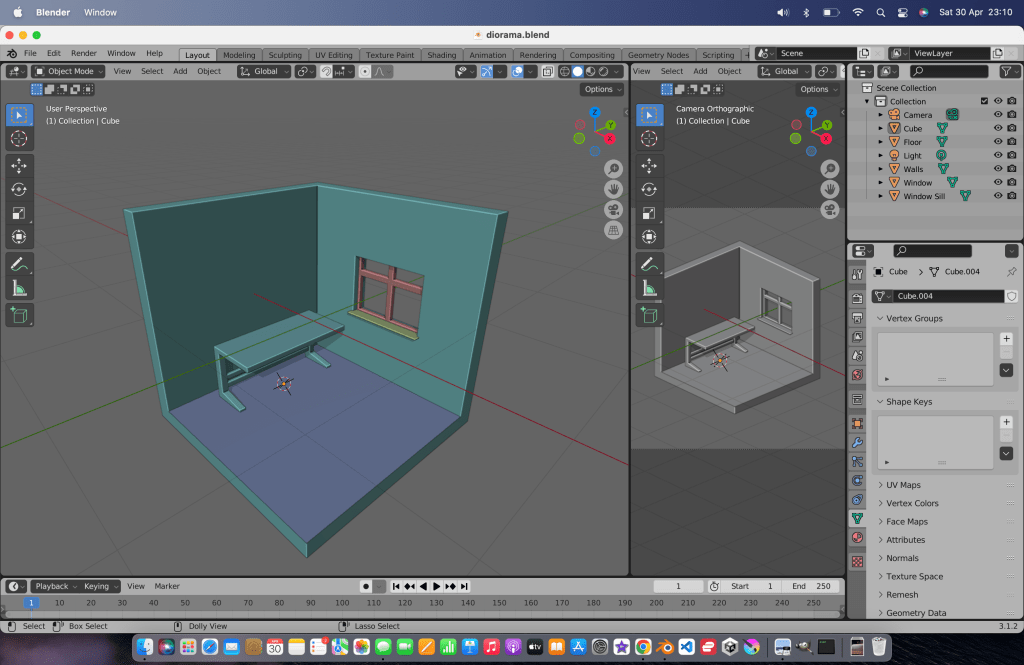Hide the Camera object in the outliner

(x=998, y=115)
